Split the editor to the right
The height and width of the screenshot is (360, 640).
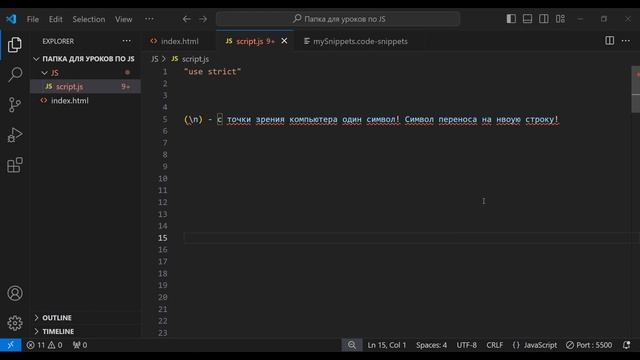point(609,40)
